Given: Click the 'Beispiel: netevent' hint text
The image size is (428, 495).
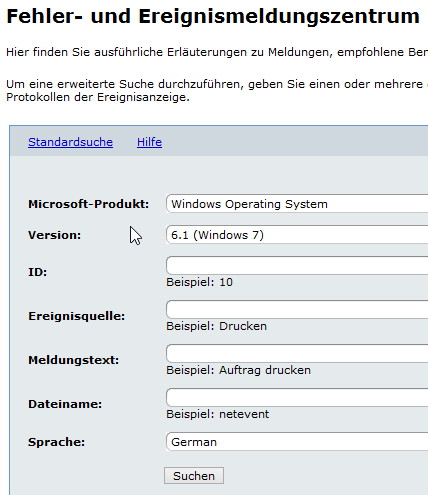Looking at the screenshot, I should tap(217, 414).
